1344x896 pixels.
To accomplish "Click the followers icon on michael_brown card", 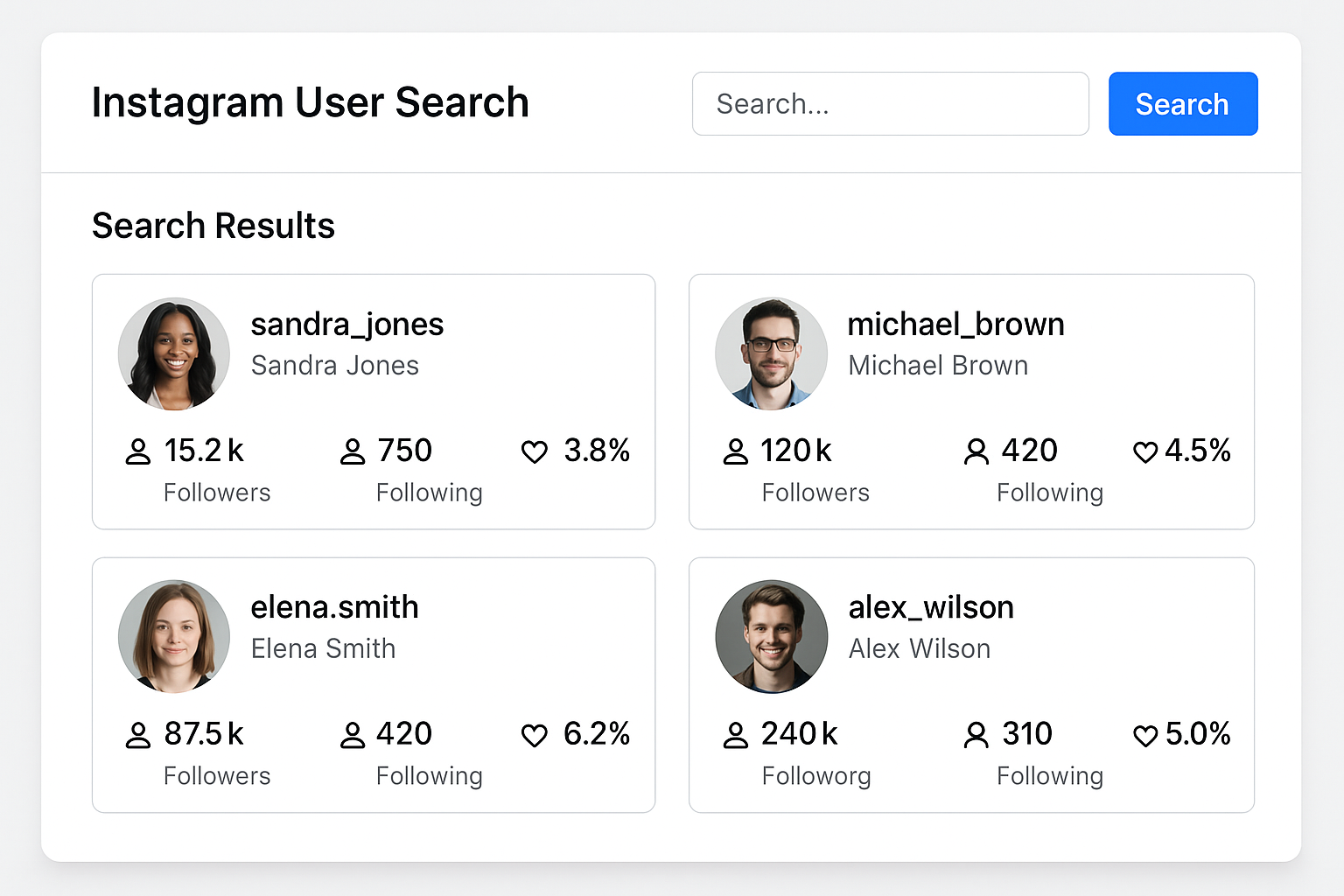I will [736, 451].
